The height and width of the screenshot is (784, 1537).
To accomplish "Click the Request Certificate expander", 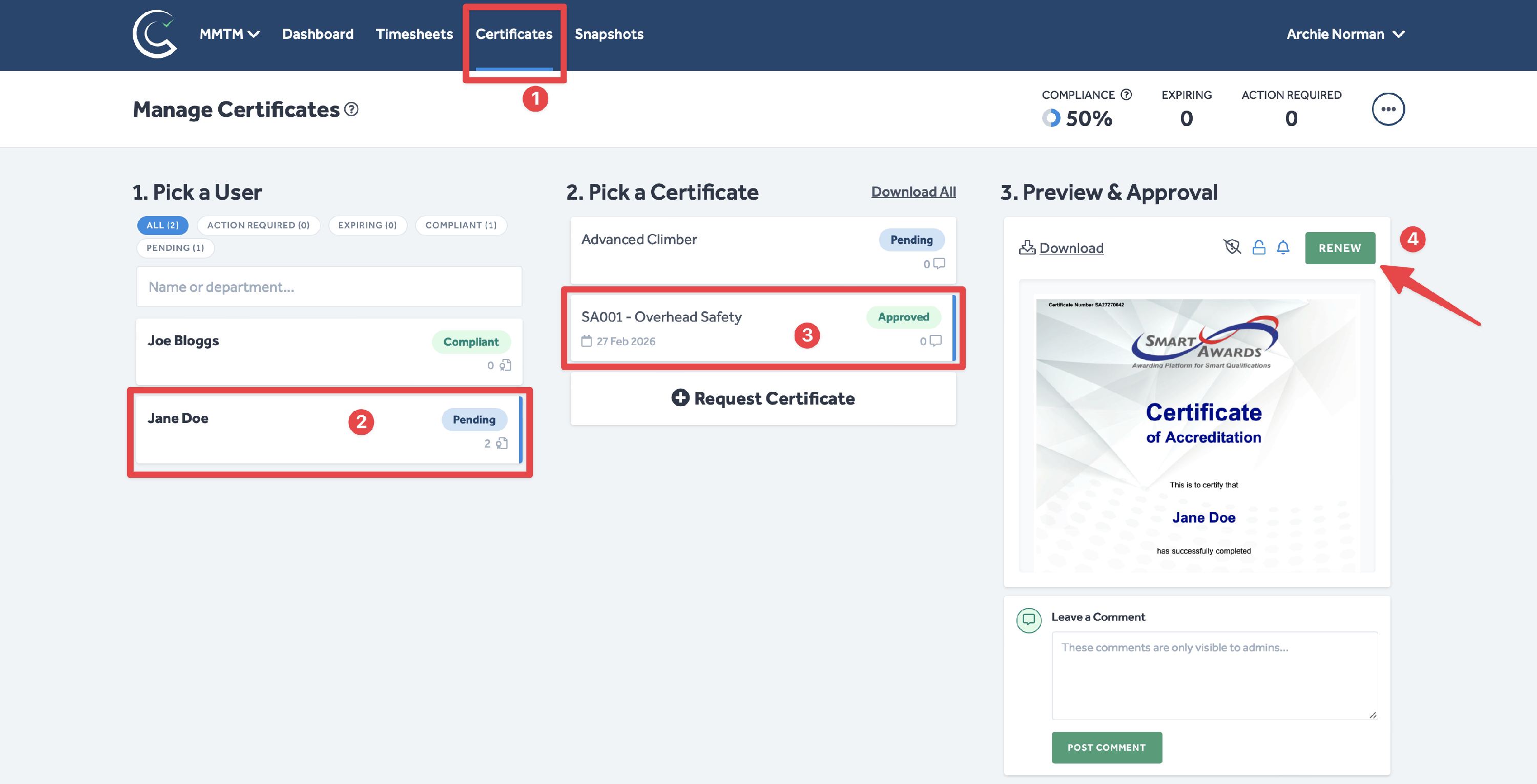I will click(x=762, y=398).
